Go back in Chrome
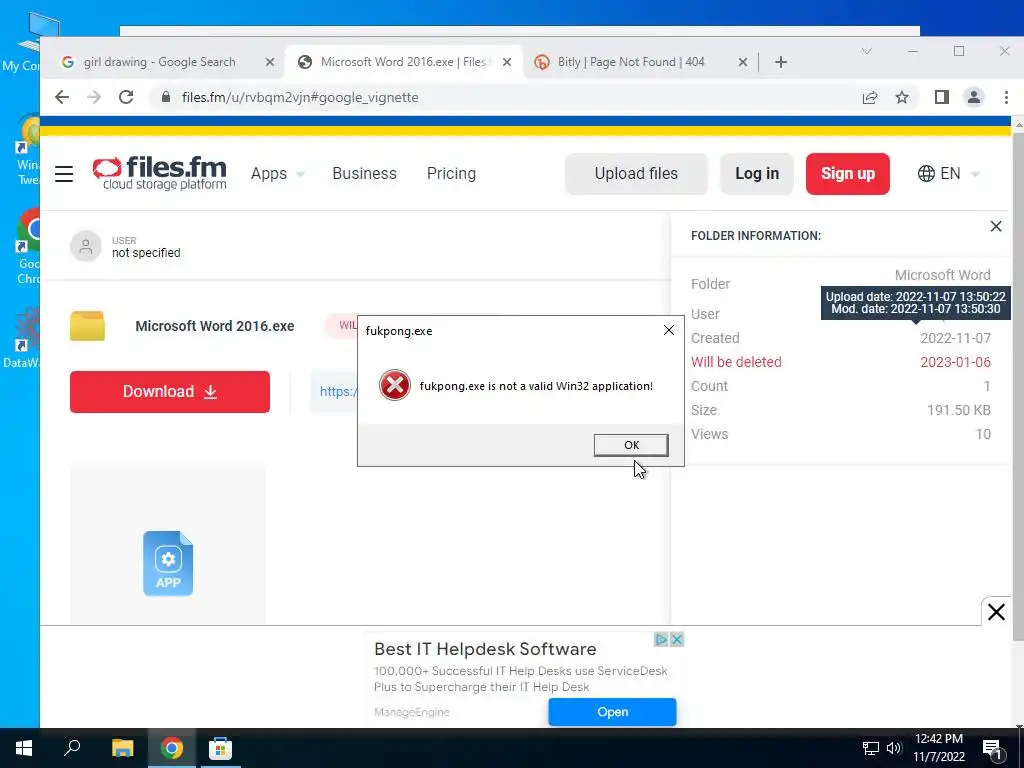This screenshot has height=768, width=1024. tap(62, 97)
